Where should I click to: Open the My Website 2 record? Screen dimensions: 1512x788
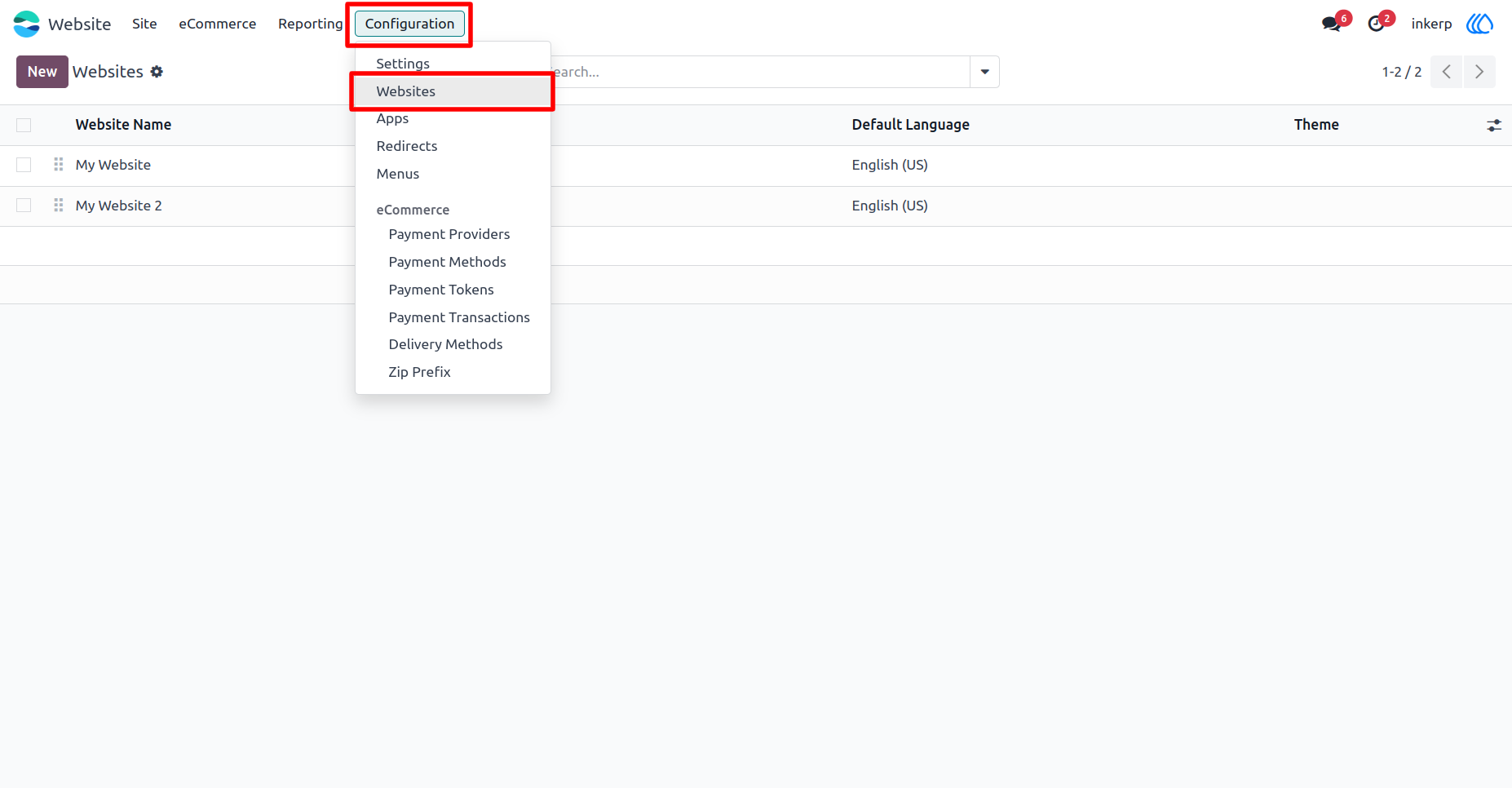pos(119,206)
